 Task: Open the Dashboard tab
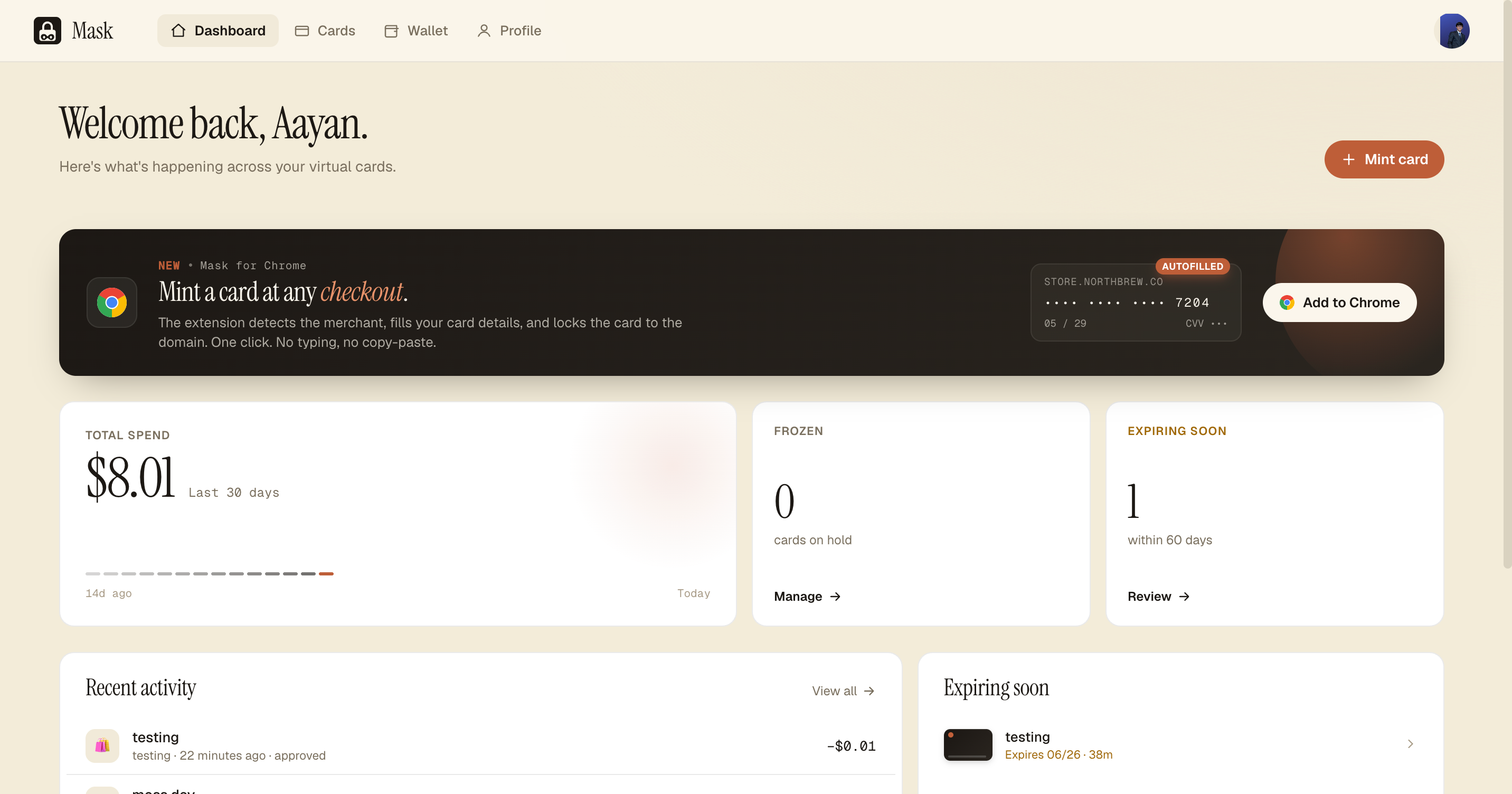218,31
